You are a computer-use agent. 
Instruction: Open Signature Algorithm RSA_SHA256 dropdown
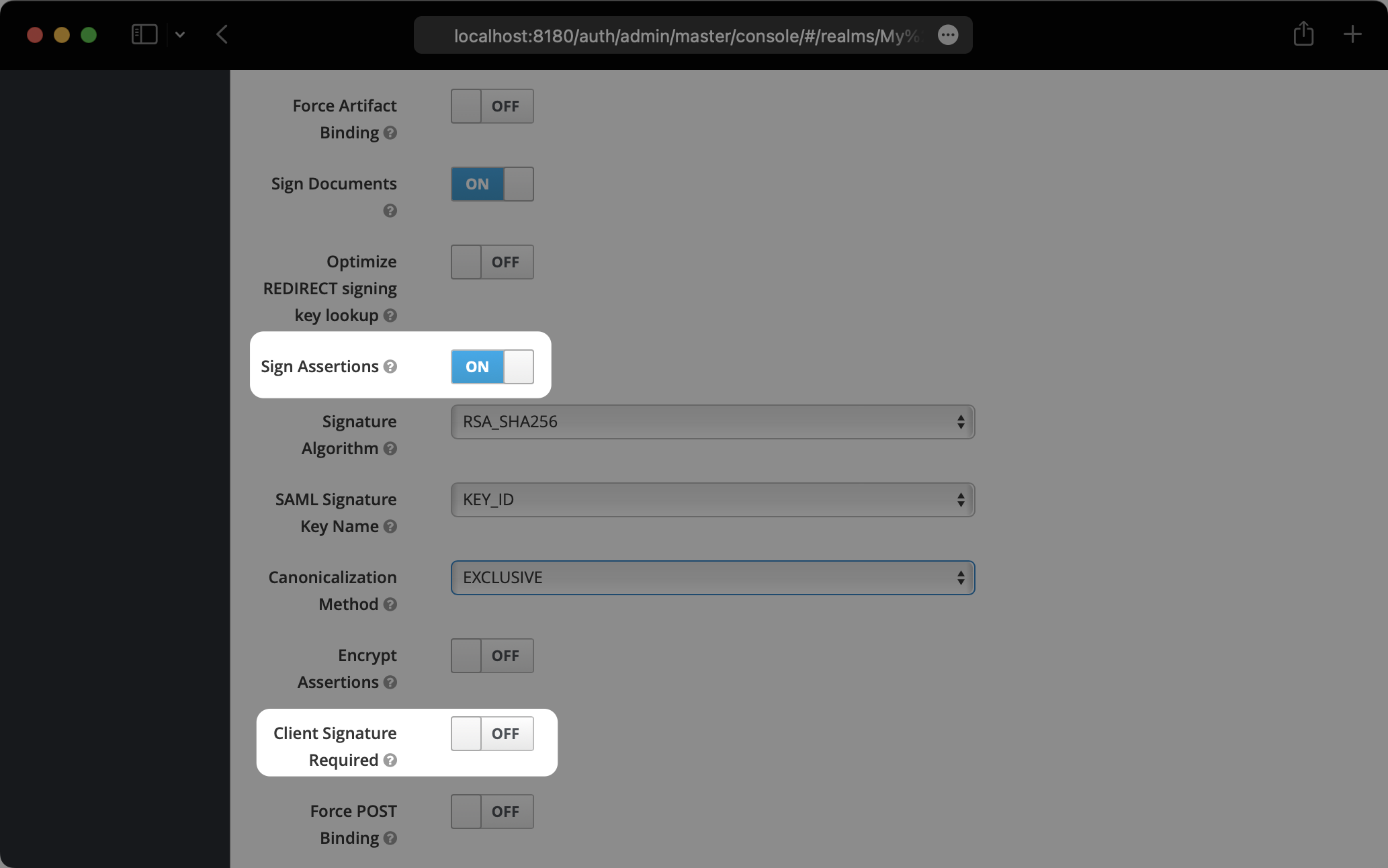pos(712,422)
